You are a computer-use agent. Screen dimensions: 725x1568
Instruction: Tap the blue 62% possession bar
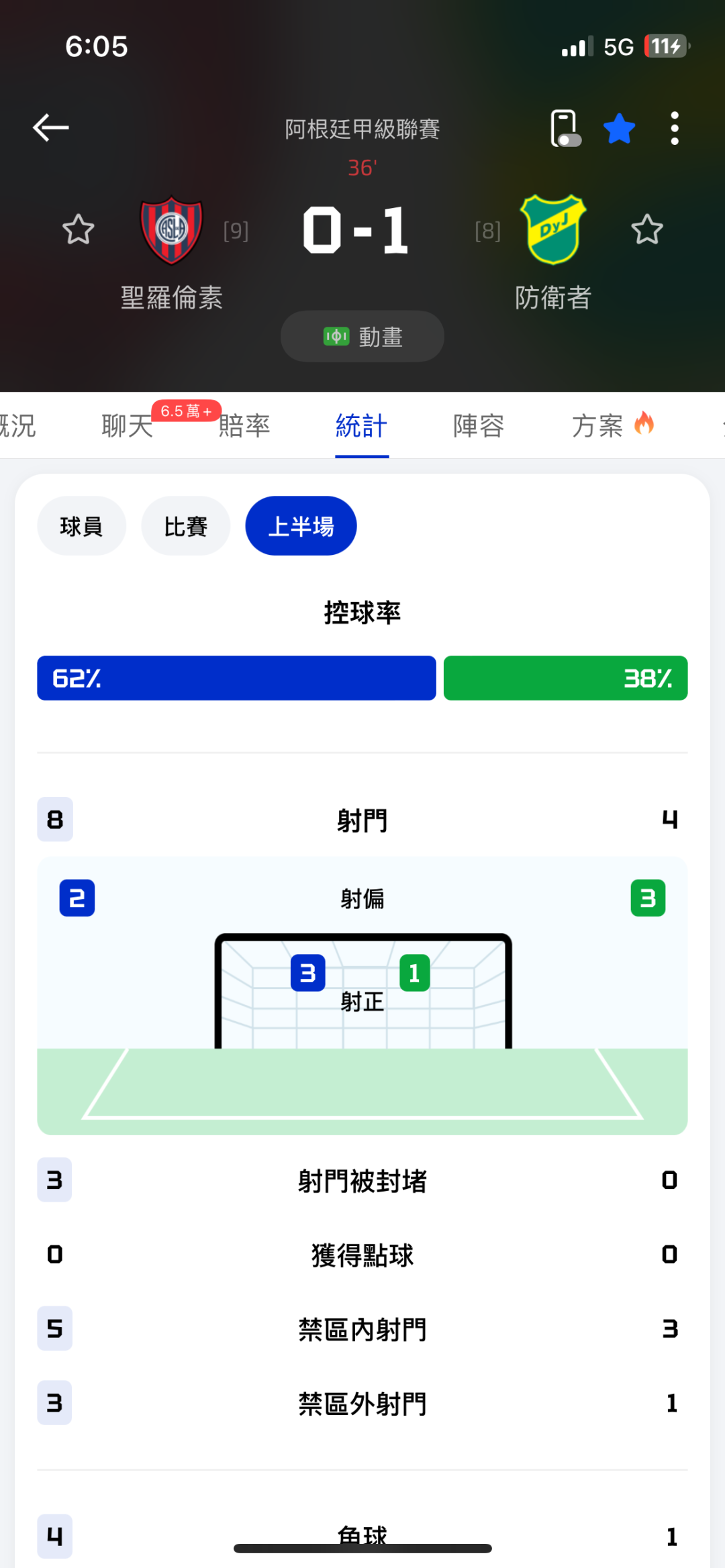236,678
